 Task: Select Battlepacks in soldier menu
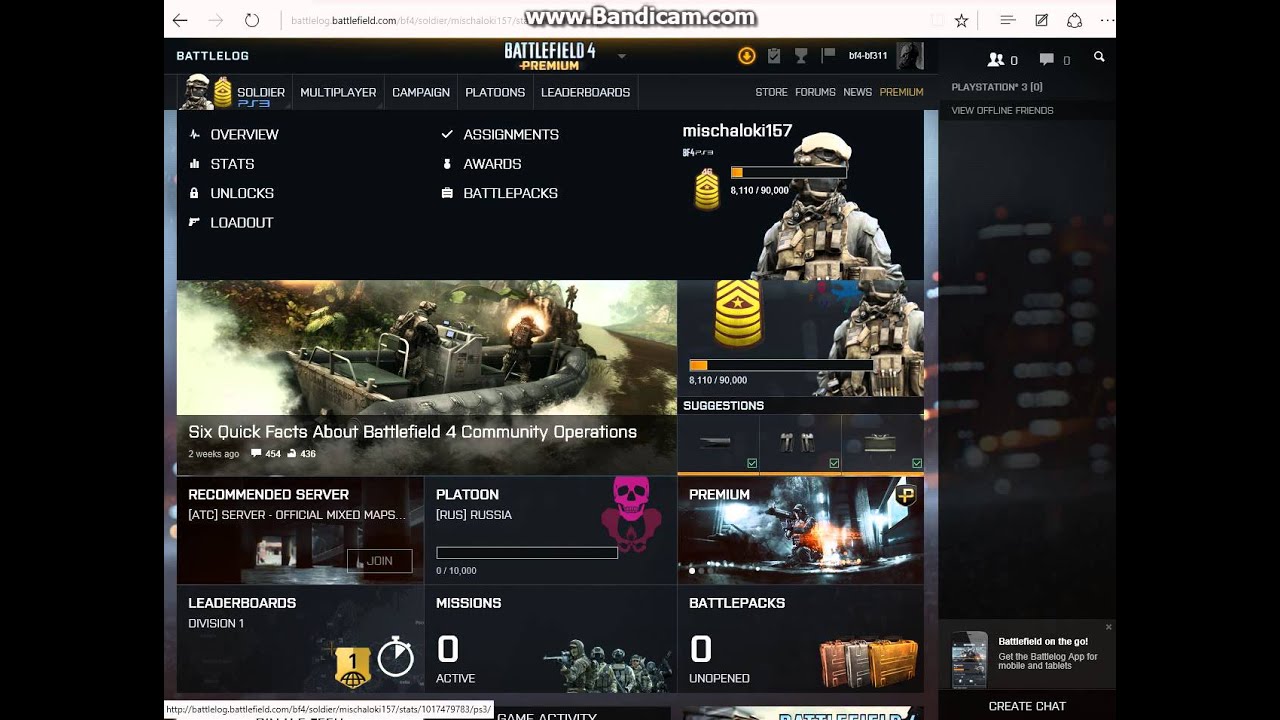coord(510,193)
